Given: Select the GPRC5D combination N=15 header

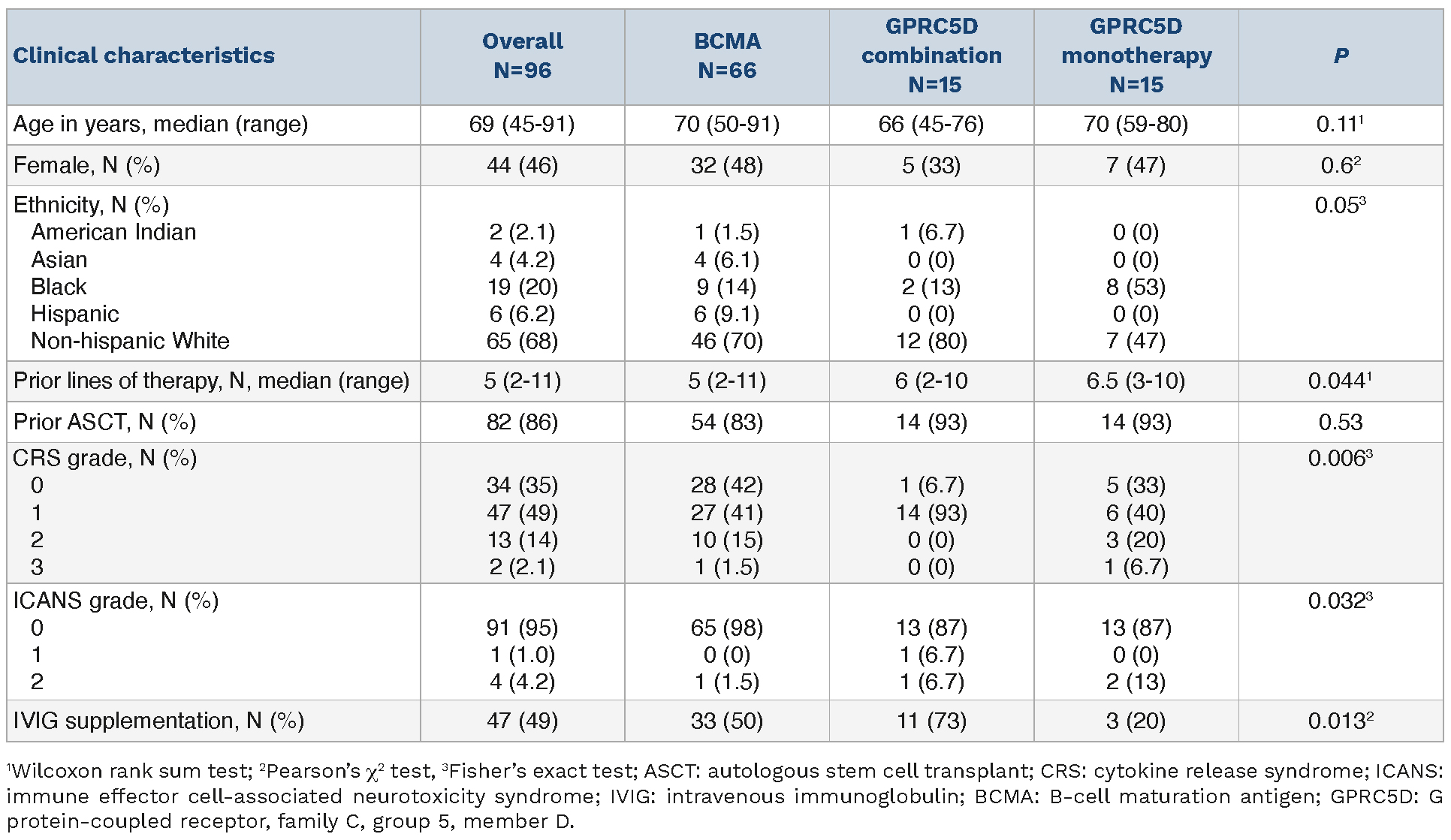Looking at the screenshot, I should pyautogui.click(x=931, y=56).
